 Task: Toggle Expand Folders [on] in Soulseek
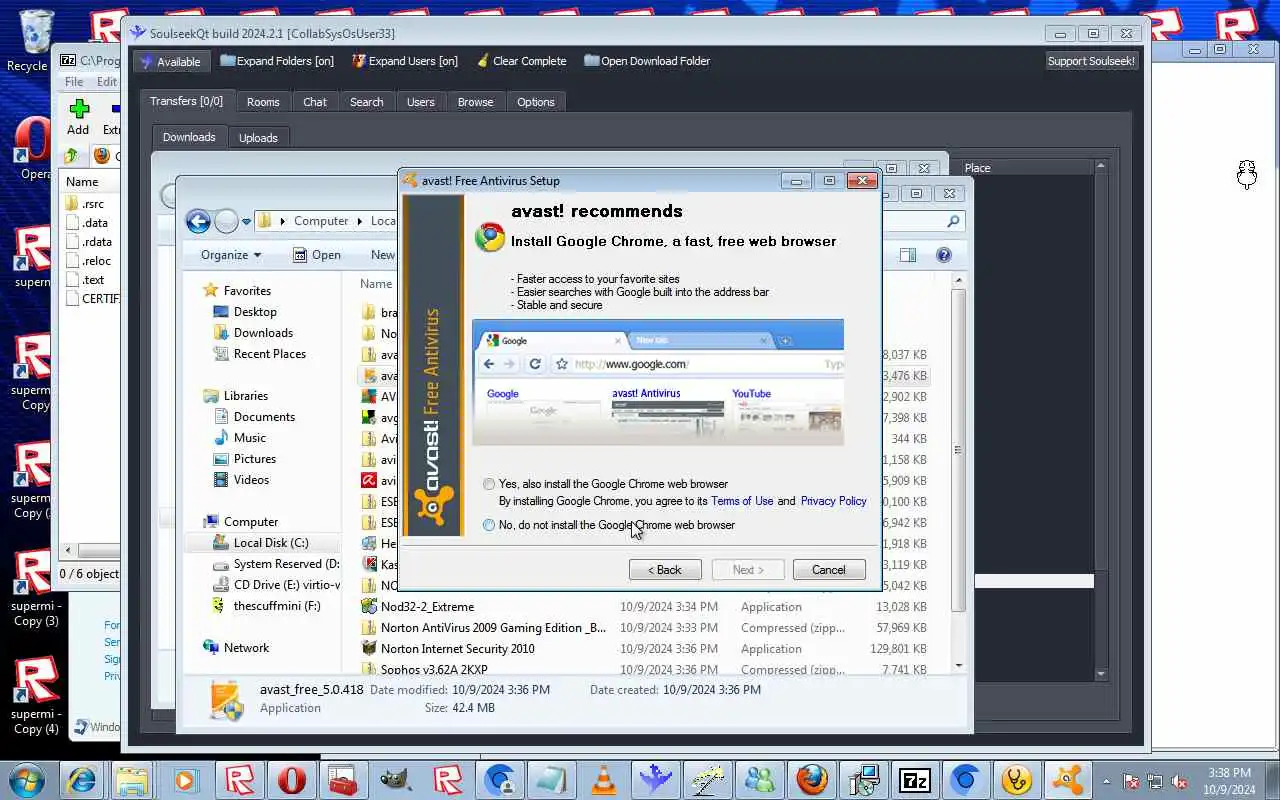[277, 61]
